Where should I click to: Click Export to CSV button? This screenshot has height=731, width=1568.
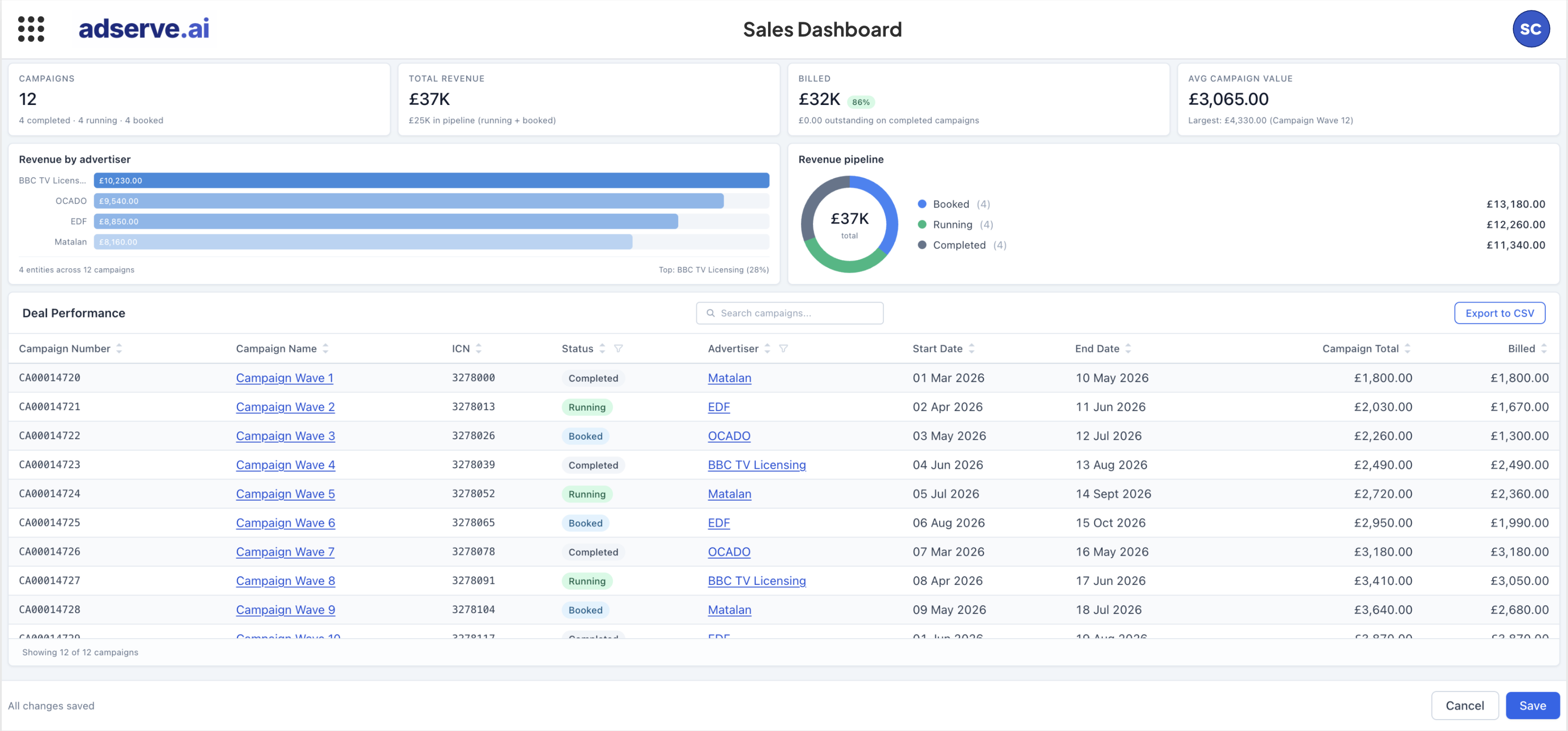pyautogui.click(x=1499, y=313)
